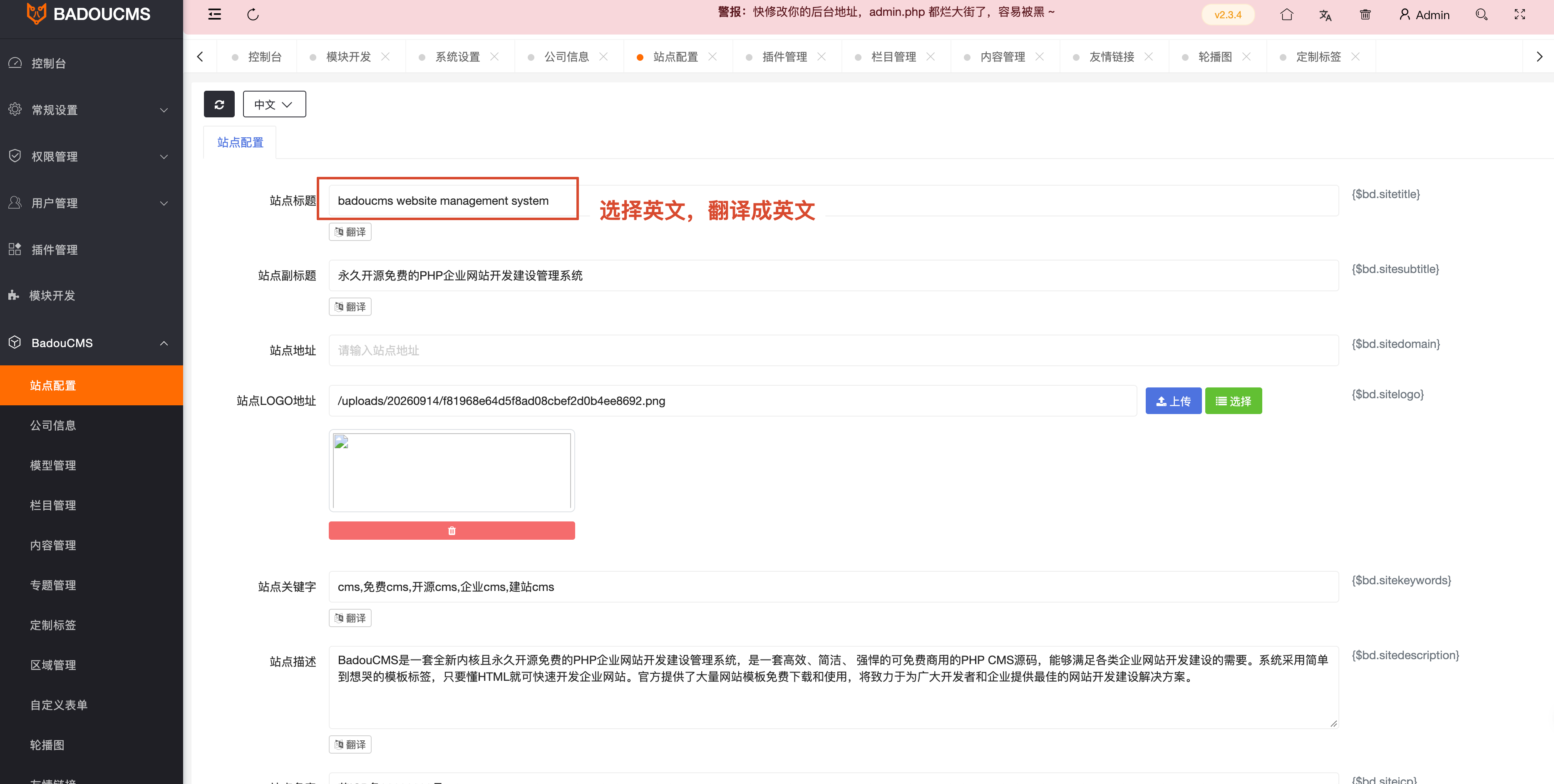Open 控制台 in the sidebar
The width and height of the screenshot is (1554, 784).
[x=92, y=63]
